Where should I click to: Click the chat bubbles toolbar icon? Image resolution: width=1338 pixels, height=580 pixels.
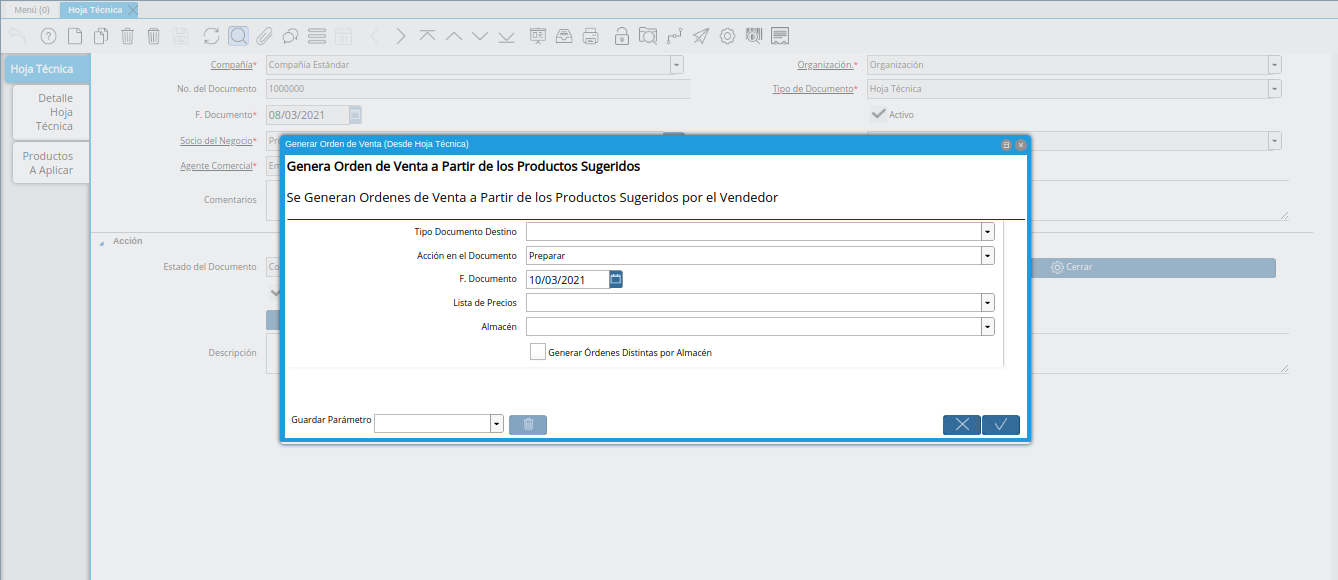[x=290, y=37]
